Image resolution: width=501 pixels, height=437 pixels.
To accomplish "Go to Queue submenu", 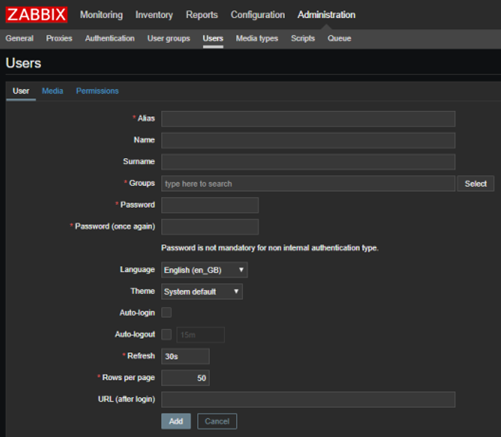I will 339,38.
